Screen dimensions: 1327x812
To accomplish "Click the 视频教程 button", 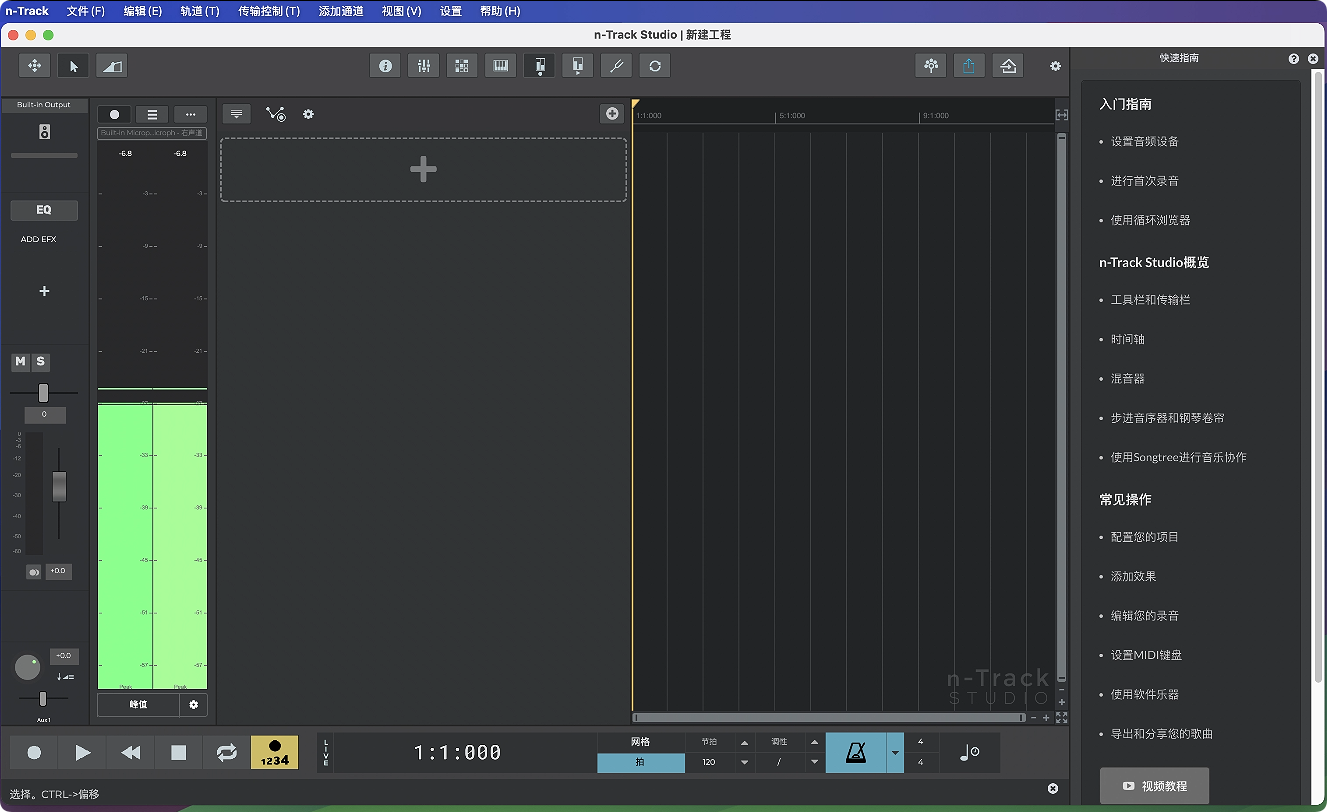I will point(1154,786).
